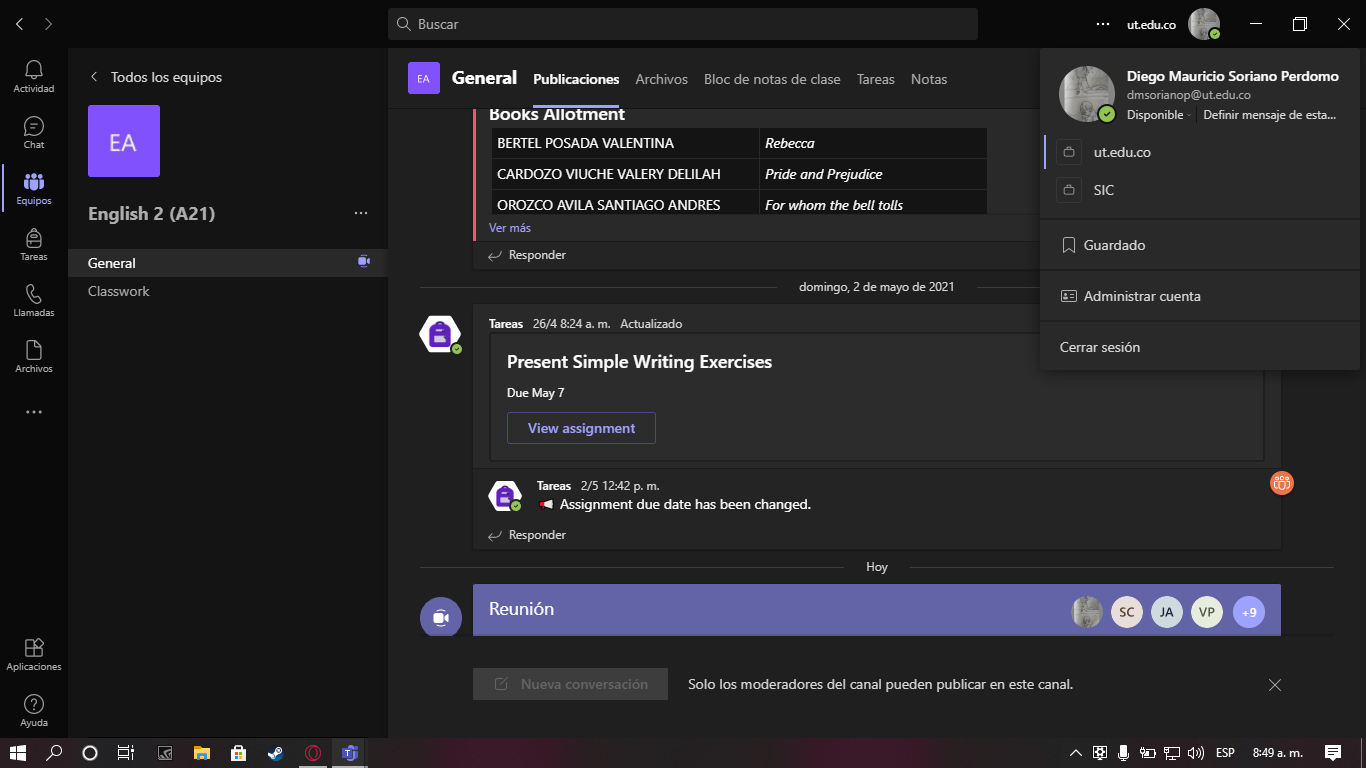Image resolution: width=1366 pixels, height=768 pixels.
Task: Click the SC participant avatar
Action: point(1127,612)
